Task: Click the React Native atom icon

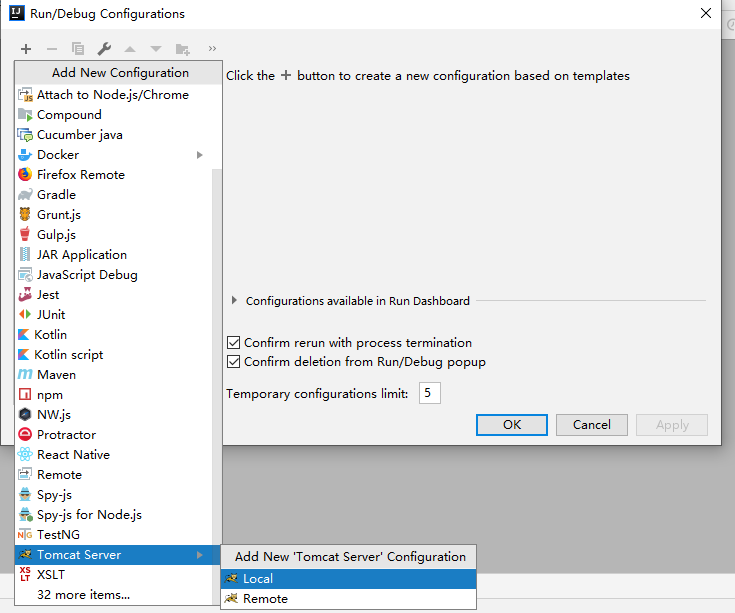Action: coord(25,455)
